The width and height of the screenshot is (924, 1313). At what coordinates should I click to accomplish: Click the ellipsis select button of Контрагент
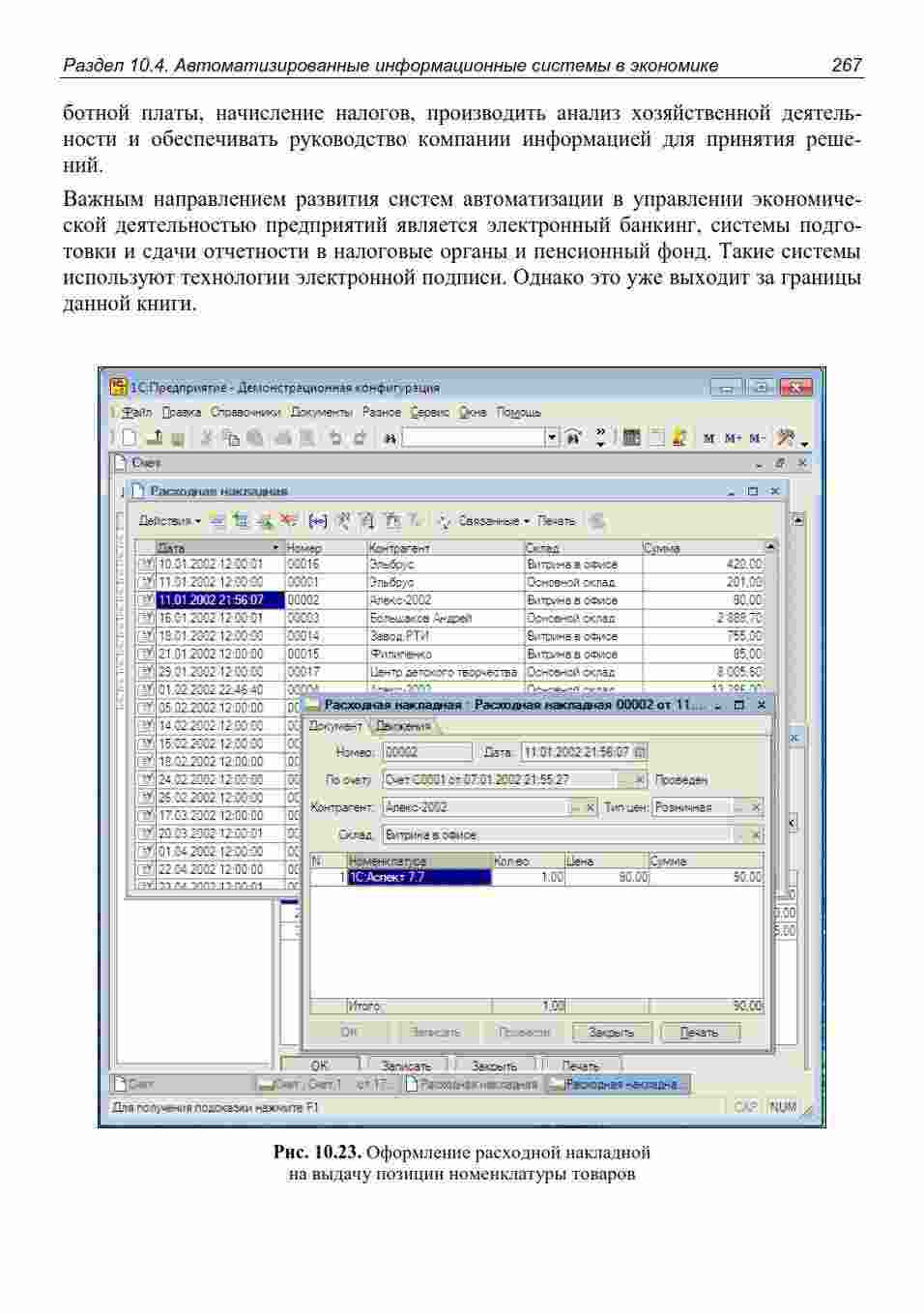[x=575, y=807]
